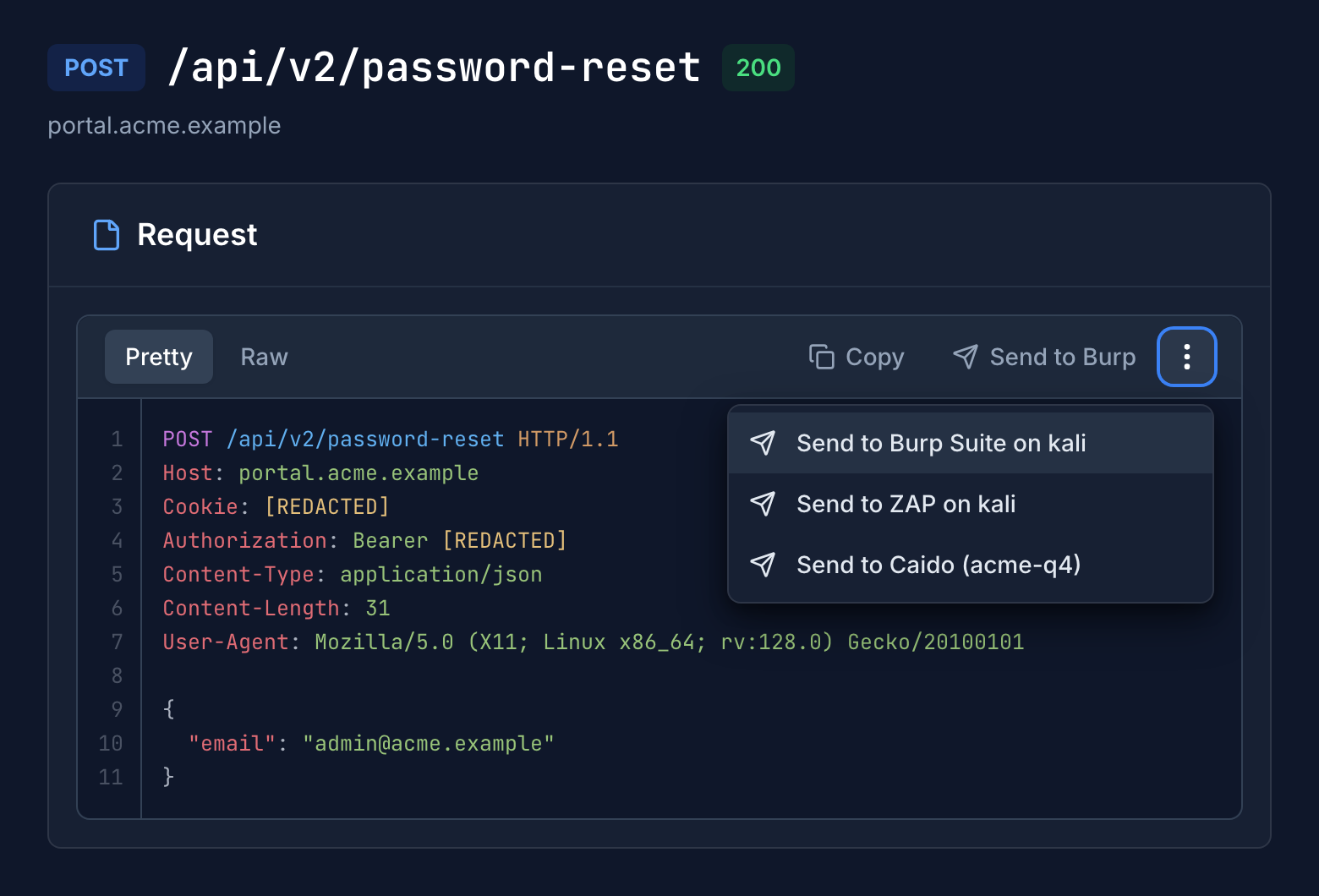This screenshot has width=1319, height=896.
Task: Switch to the Pretty view tab
Action: pos(159,357)
